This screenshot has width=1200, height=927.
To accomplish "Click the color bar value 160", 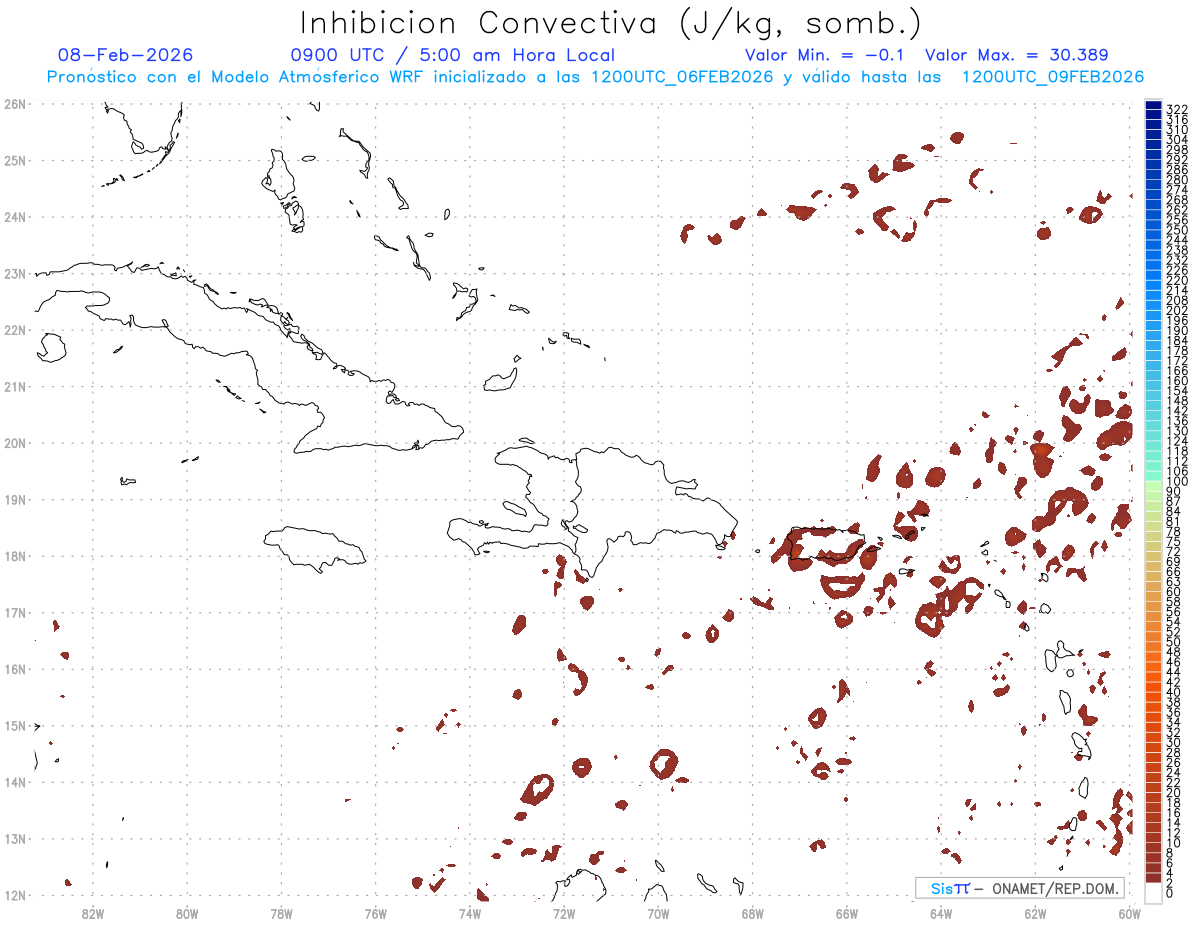I will point(1176,381).
